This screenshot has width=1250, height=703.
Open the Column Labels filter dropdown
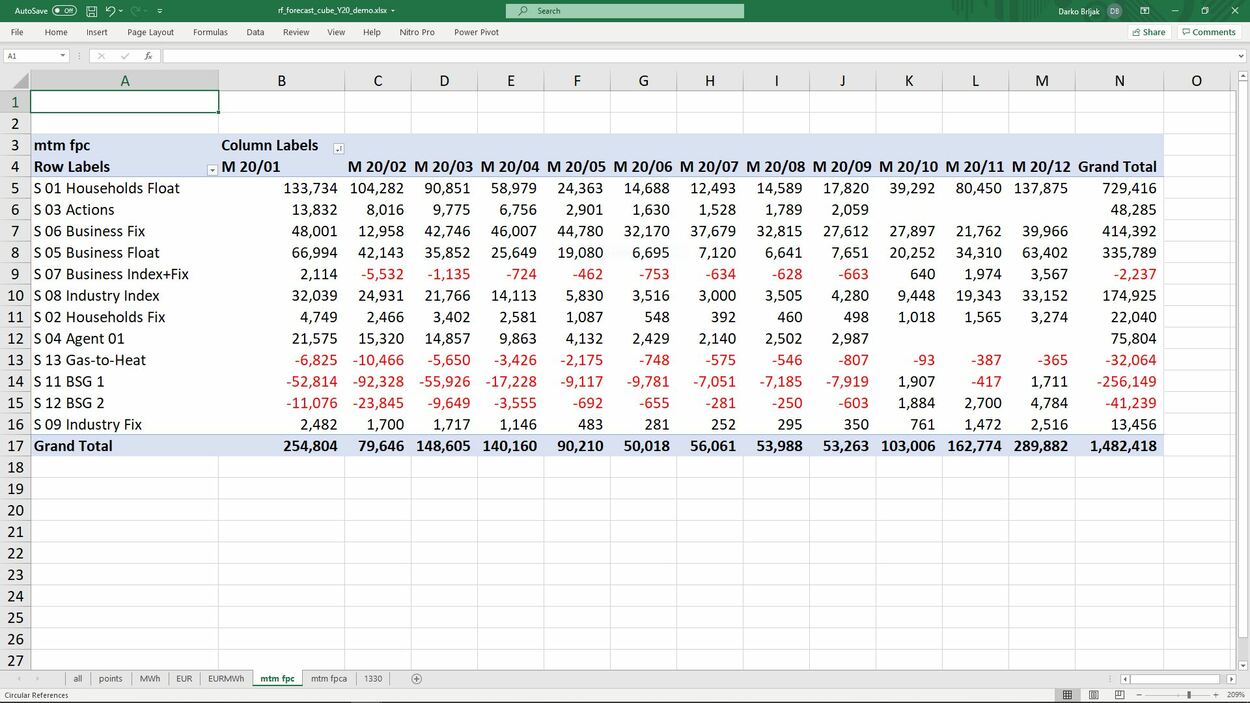click(338, 147)
